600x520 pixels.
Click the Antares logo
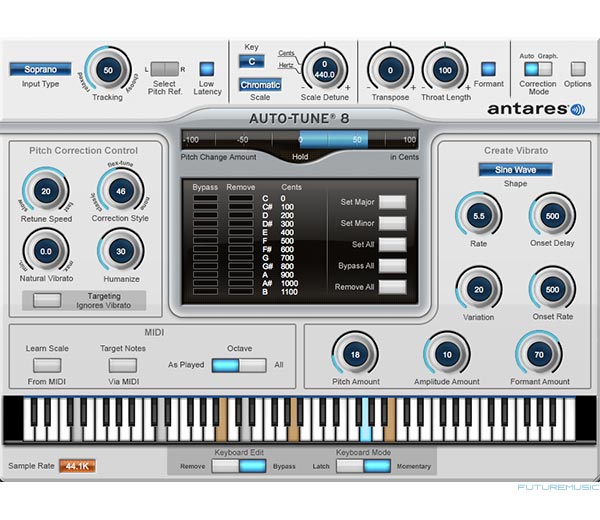(536, 109)
